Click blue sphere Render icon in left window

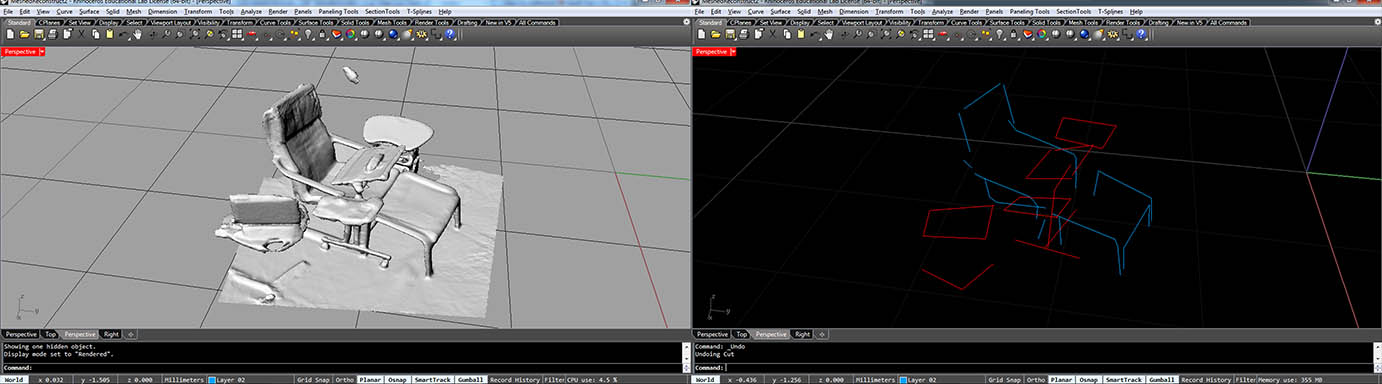[x=393, y=34]
